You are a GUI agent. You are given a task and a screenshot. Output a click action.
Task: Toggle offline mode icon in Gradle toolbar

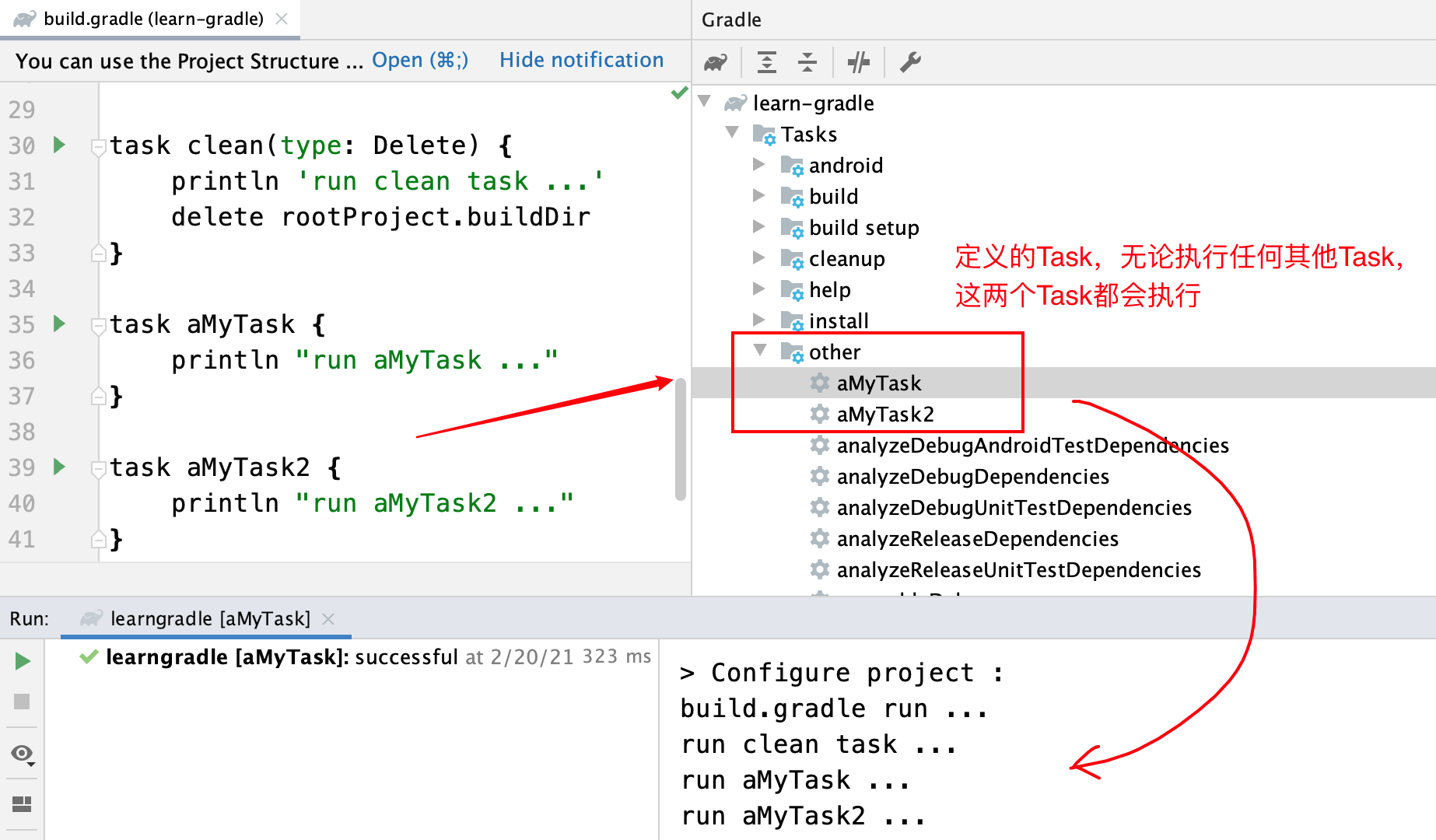pyautogui.click(x=859, y=62)
